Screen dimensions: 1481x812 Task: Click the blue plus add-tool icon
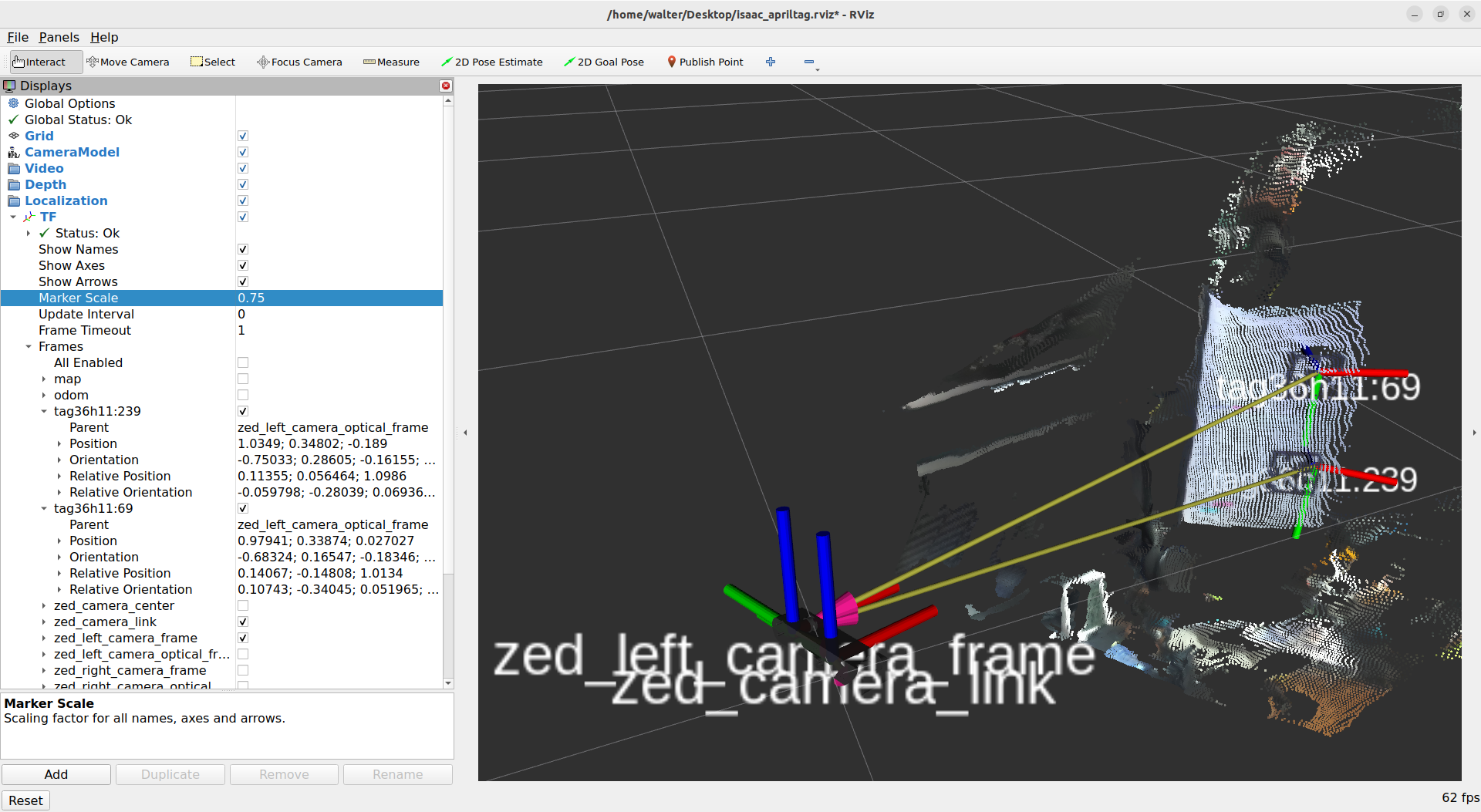tap(771, 62)
